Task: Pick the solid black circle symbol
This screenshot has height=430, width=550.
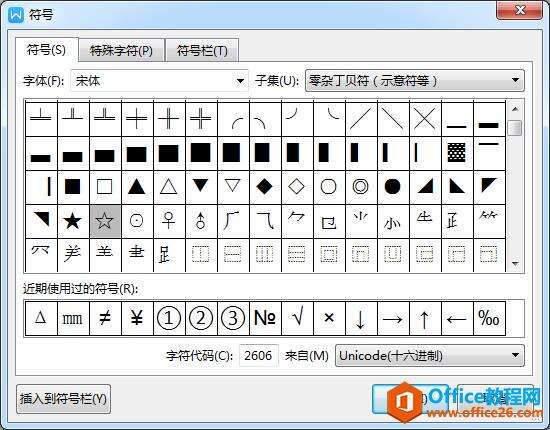Action: [x=393, y=187]
